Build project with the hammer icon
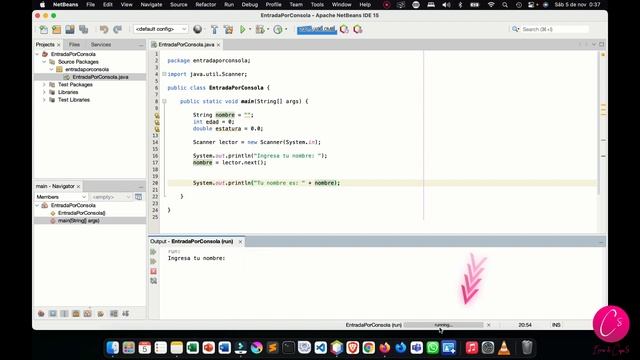The width and height of the screenshot is (640, 360). pos(214,29)
